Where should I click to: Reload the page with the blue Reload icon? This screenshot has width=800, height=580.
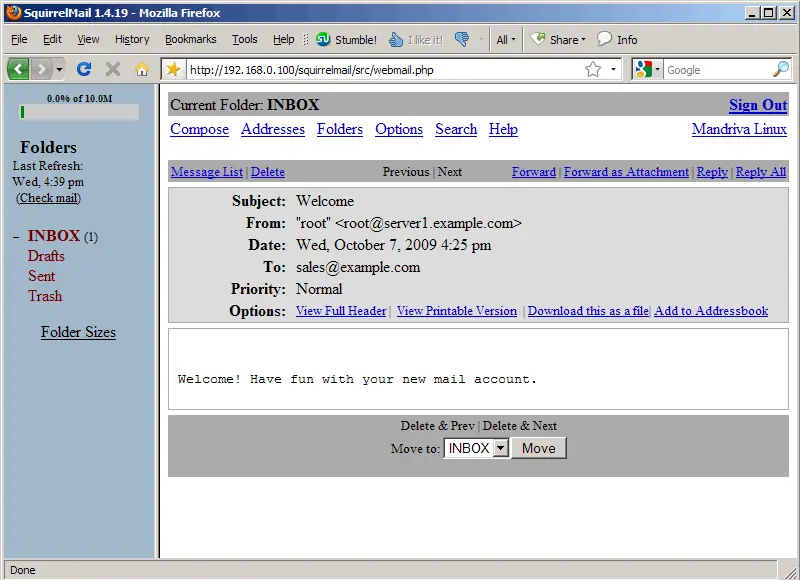pos(84,69)
